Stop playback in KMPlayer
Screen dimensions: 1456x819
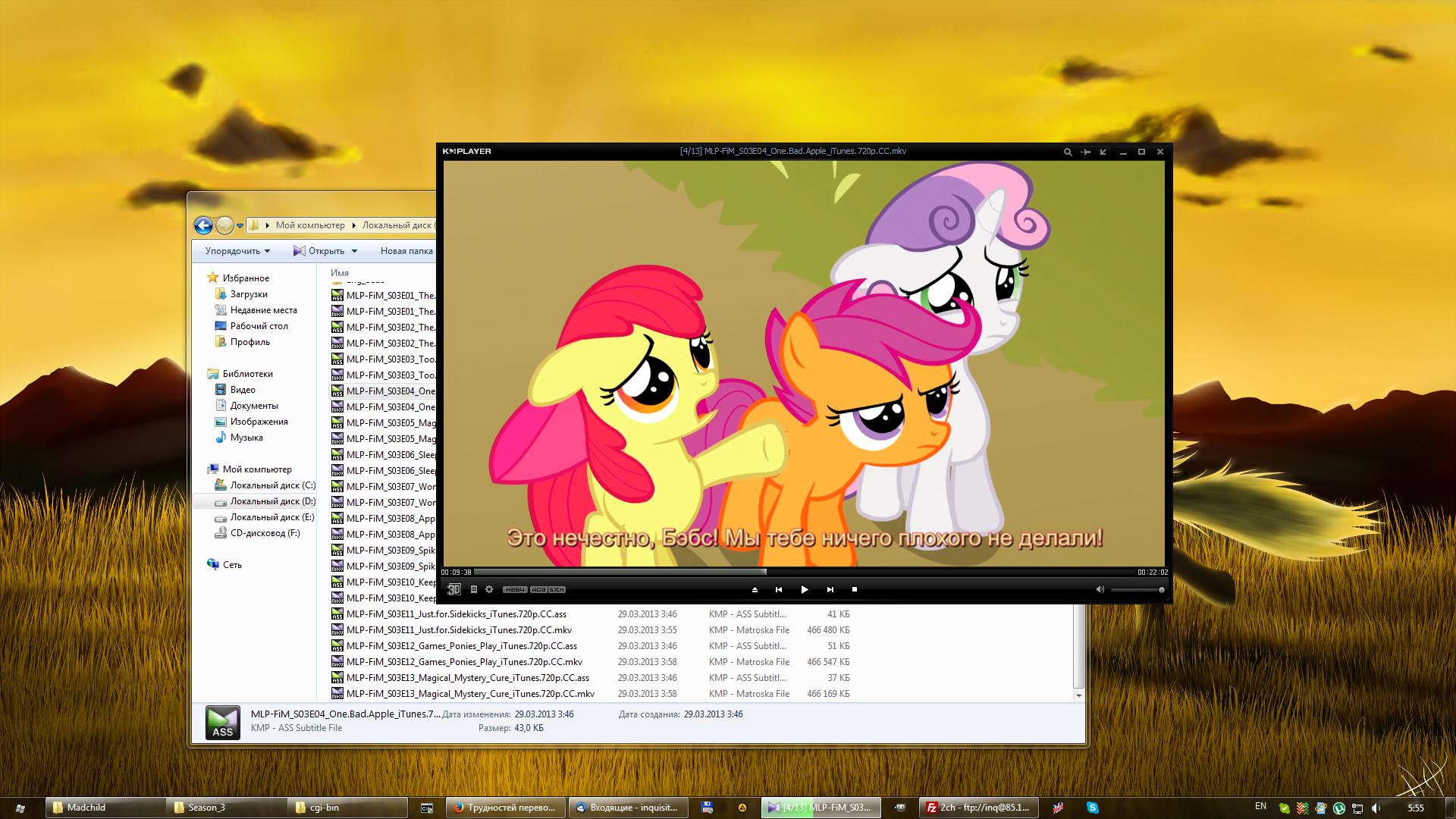point(855,589)
